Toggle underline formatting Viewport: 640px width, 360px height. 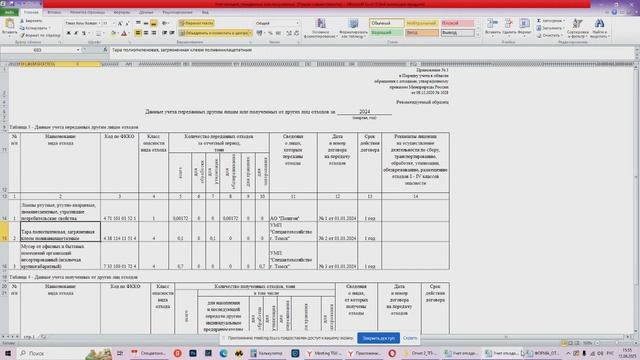coord(84,33)
